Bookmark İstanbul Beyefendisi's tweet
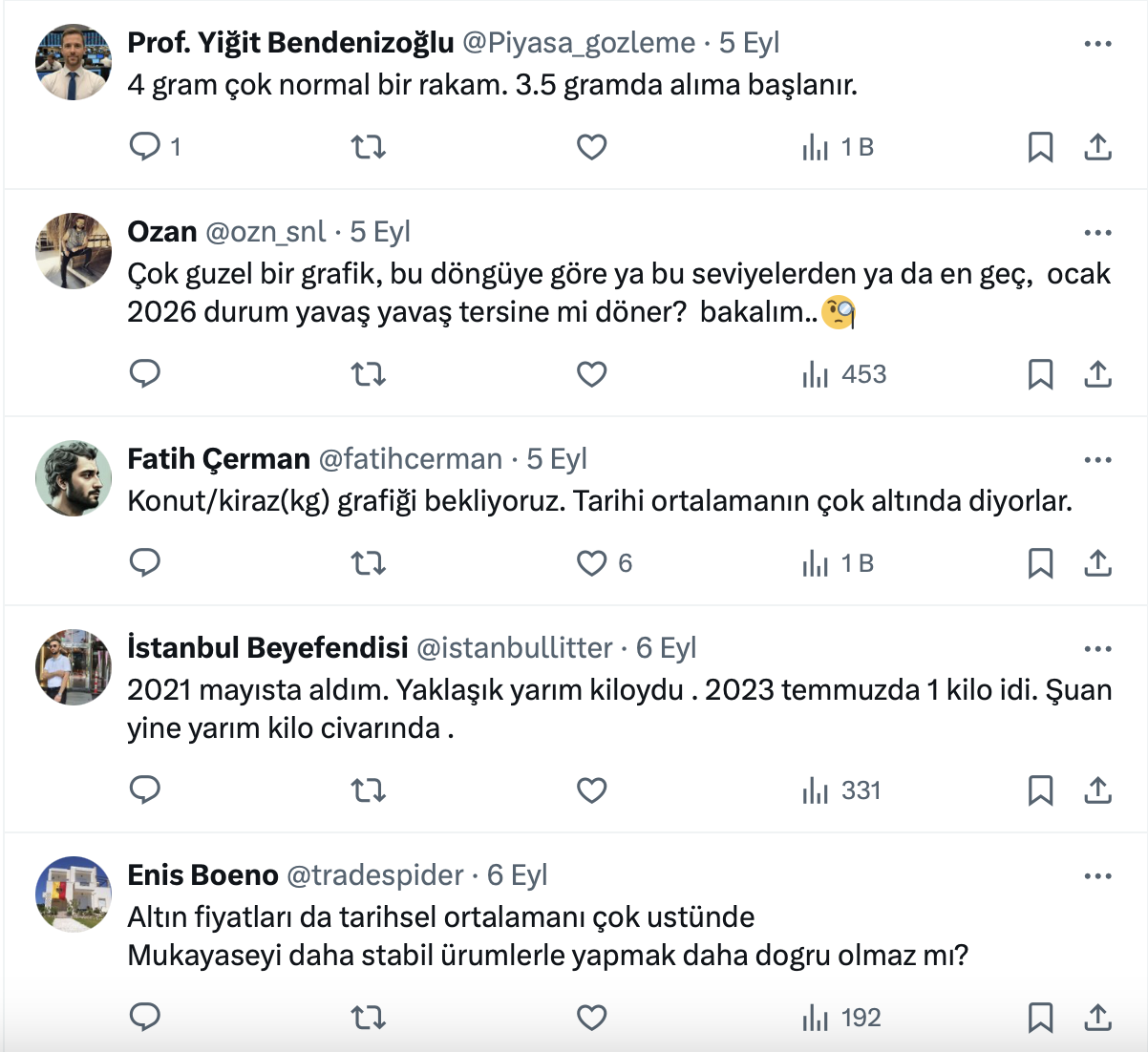 (1040, 790)
